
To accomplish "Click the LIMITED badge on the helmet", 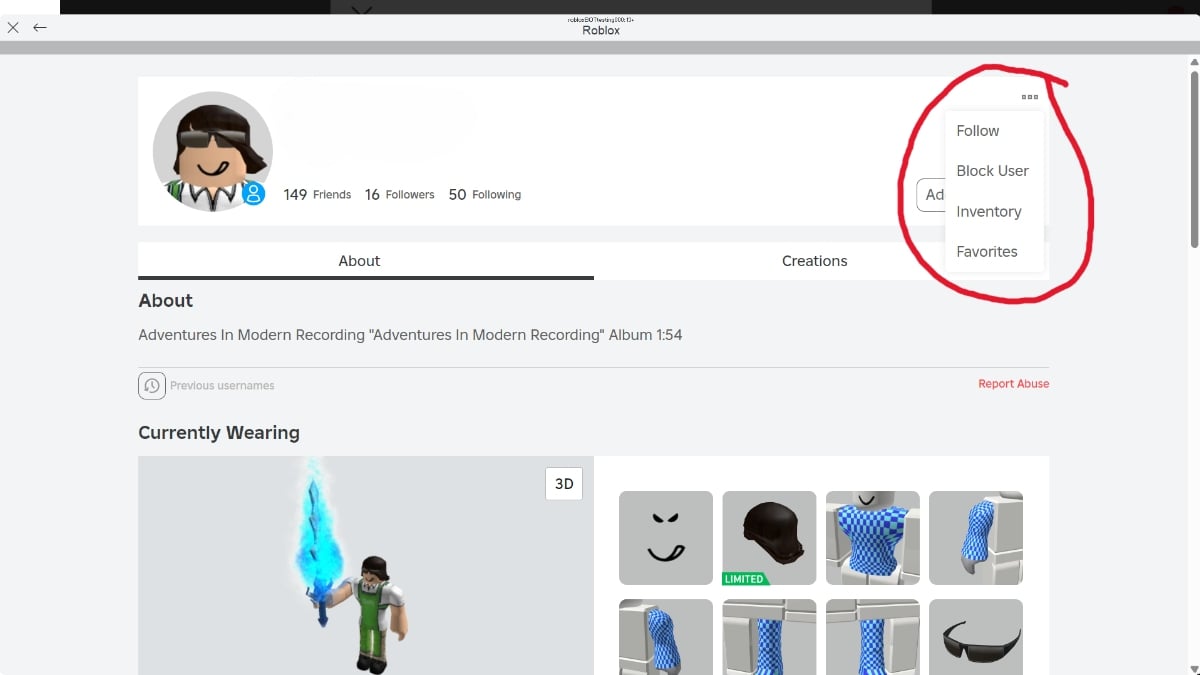I will [743, 578].
